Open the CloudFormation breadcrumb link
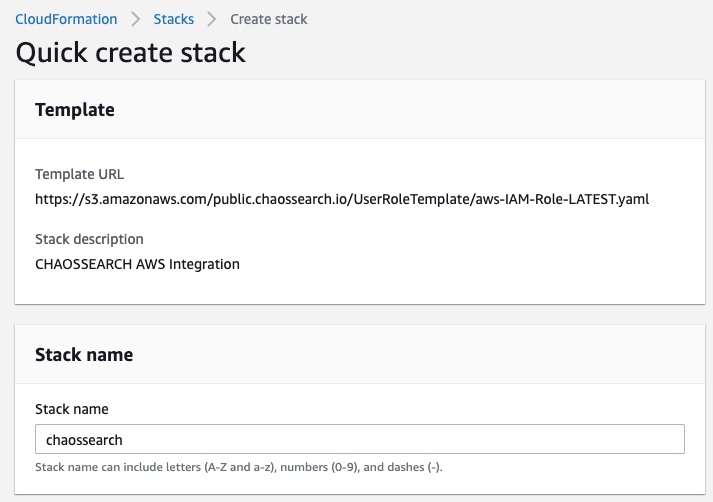 [x=66, y=19]
